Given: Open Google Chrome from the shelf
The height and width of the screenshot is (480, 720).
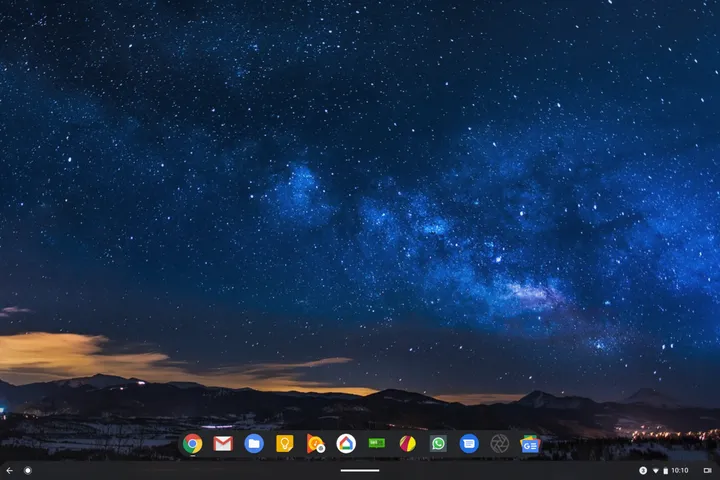Looking at the screenshot, I should coord(193,443).
